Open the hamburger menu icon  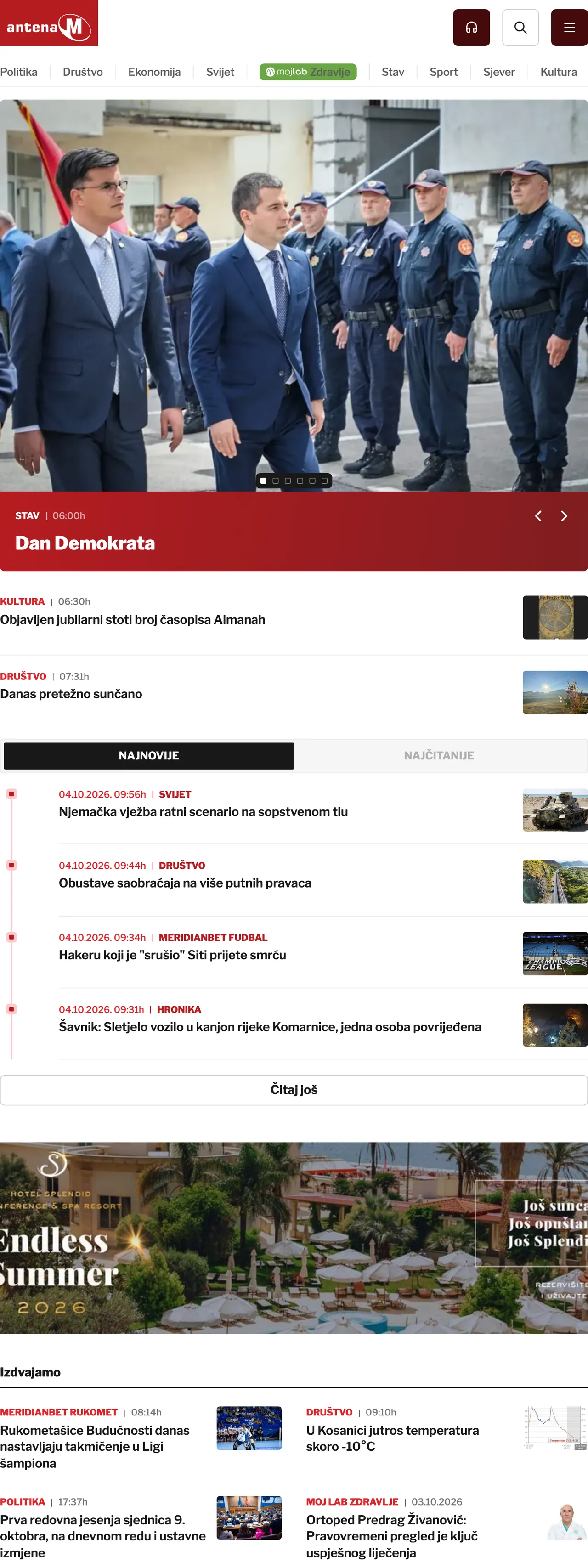(569, 28)
